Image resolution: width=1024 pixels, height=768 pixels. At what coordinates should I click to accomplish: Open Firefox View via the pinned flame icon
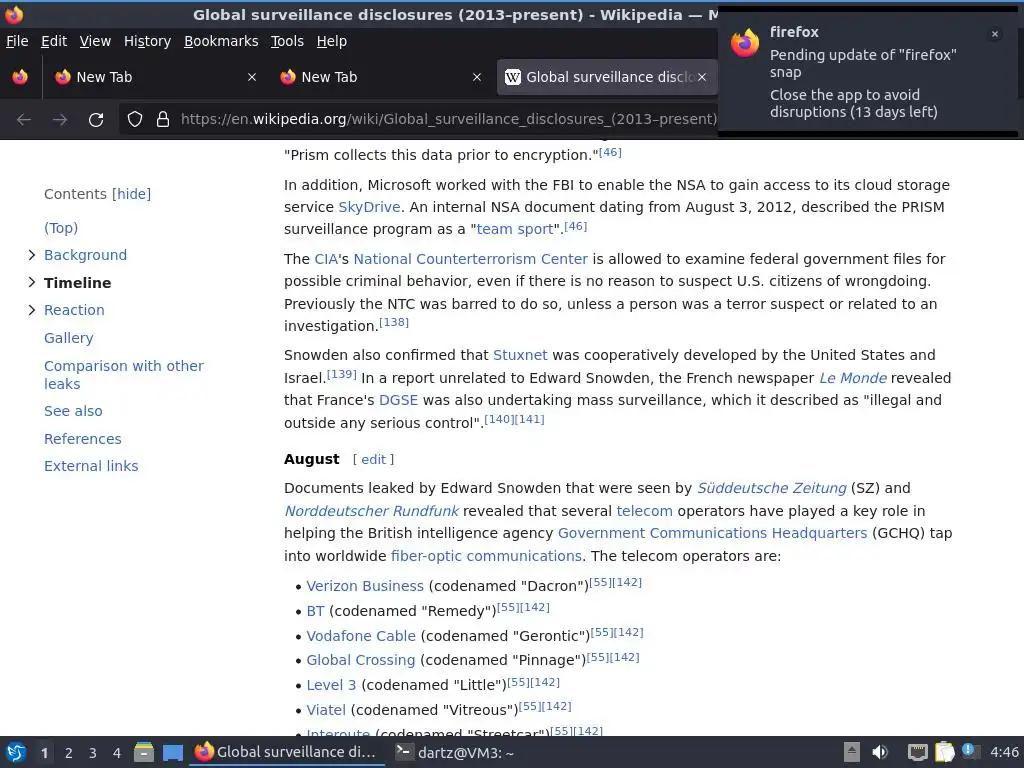coord(20,77)
